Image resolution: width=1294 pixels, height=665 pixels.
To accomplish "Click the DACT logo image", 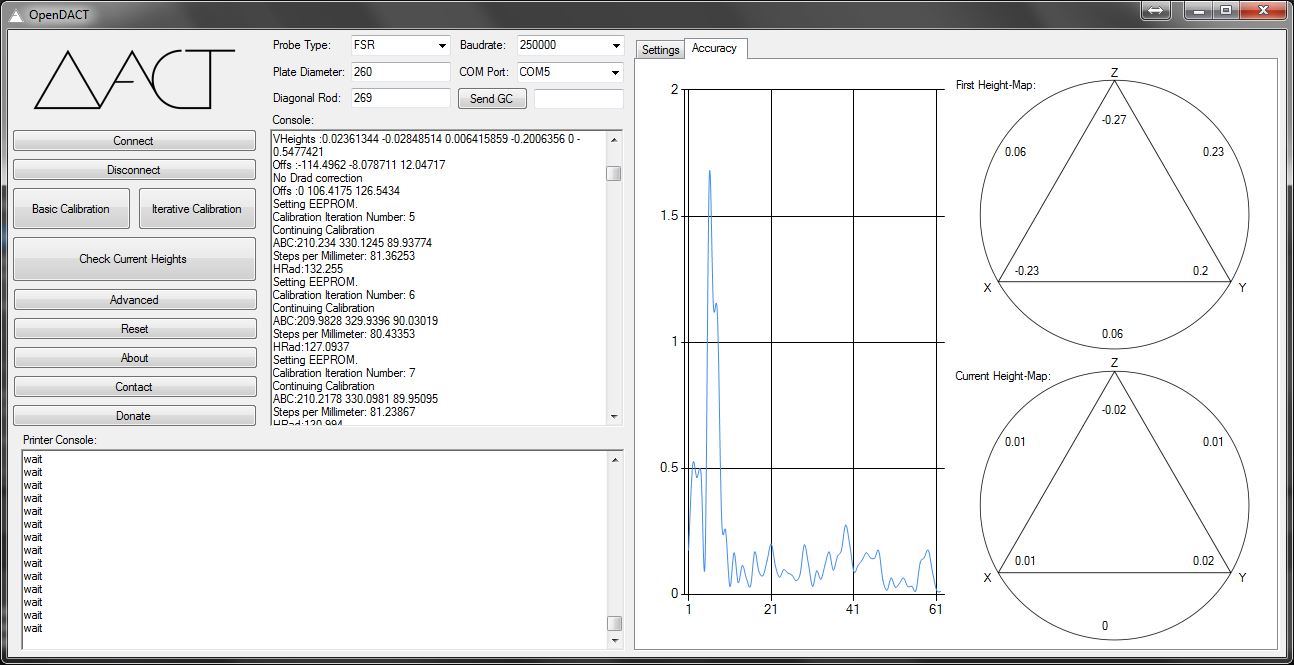I will (134, 79).
